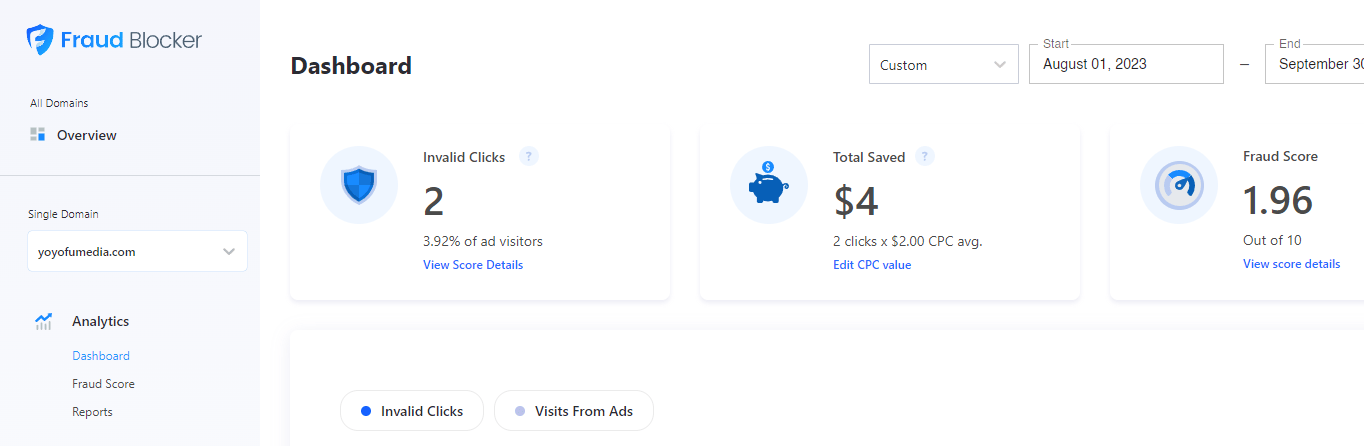Click the Overview grid icon
The width and height of the screenshot is (1364, 446).
[38, 135]
